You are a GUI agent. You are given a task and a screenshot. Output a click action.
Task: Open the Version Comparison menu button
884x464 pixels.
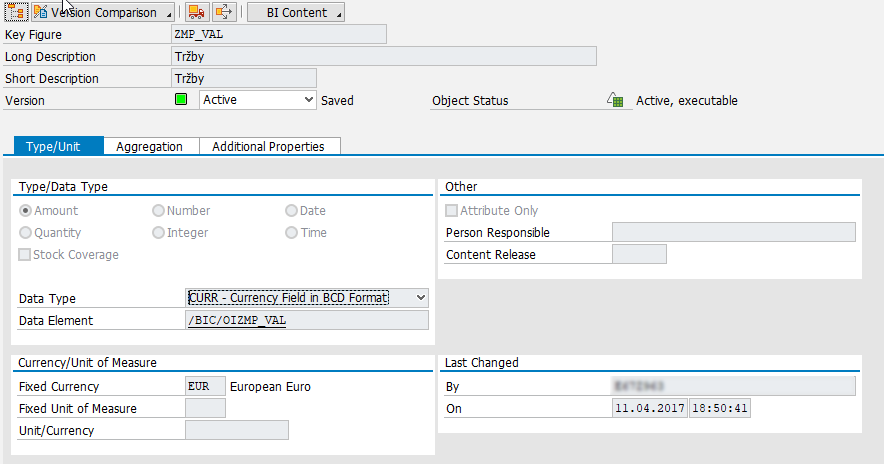[x=102, y=12]
